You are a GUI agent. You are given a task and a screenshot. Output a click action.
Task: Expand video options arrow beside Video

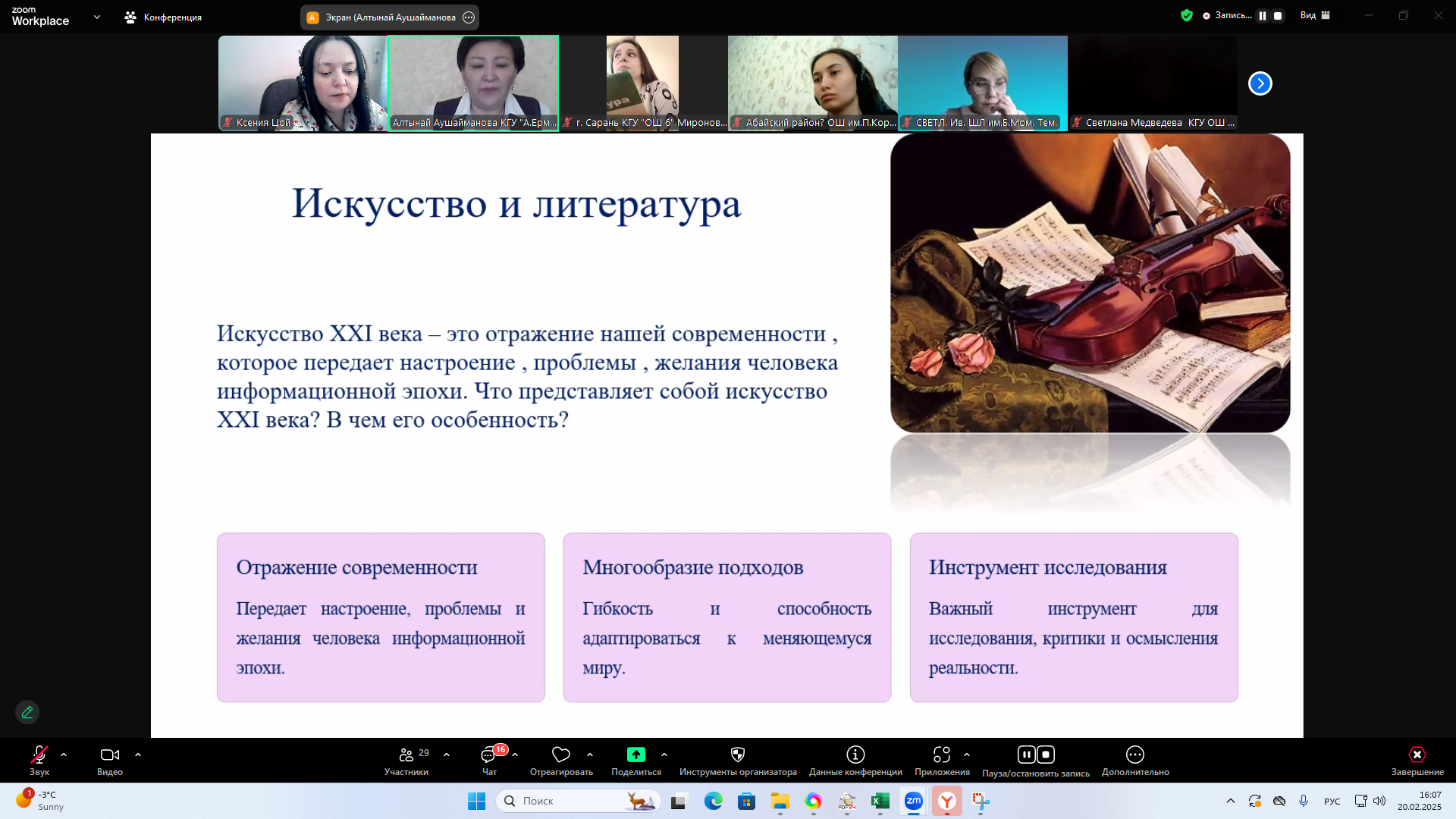[x=138, y=755]
